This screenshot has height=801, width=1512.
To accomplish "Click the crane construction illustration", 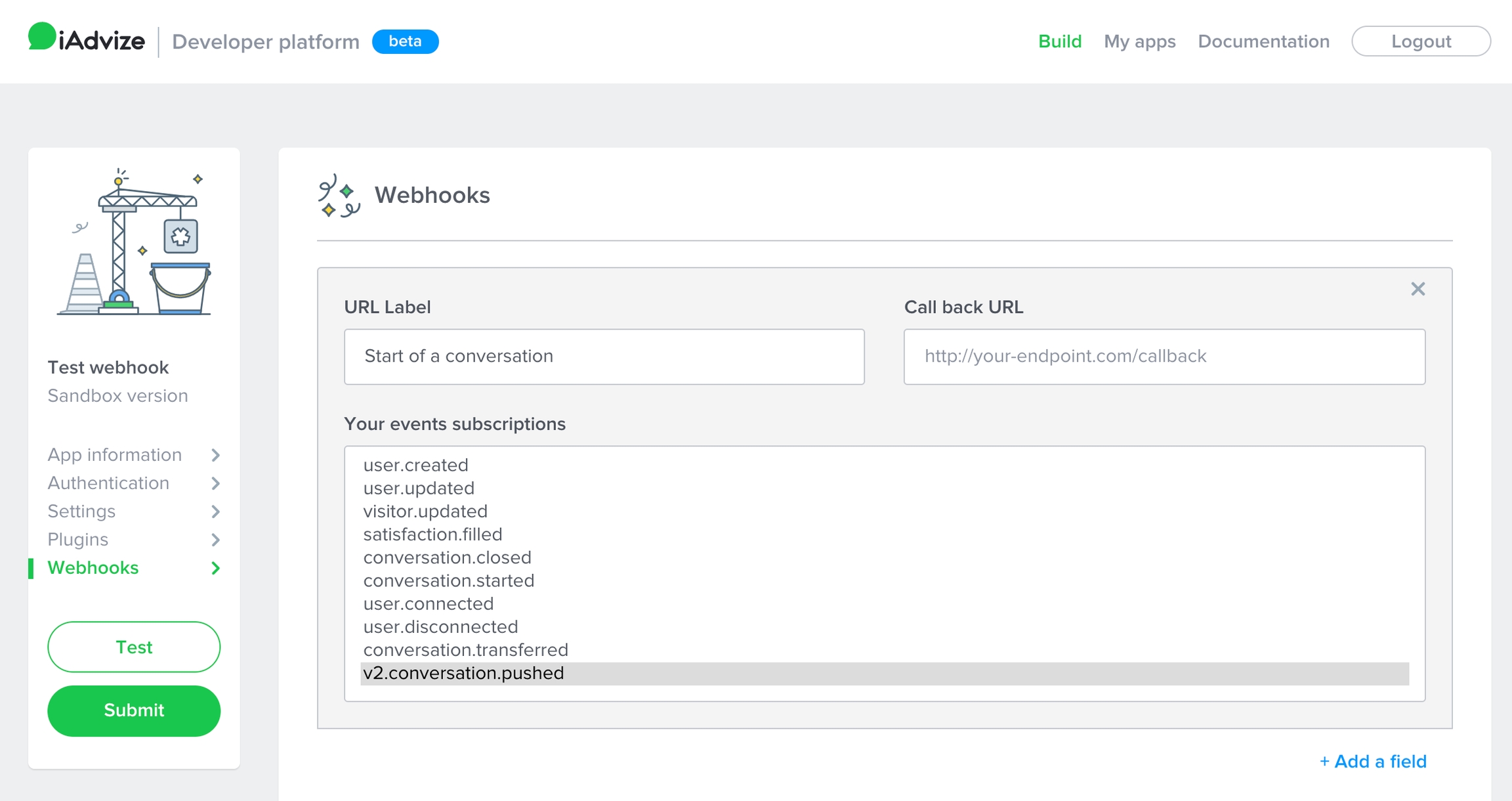I will click(135, 244).
